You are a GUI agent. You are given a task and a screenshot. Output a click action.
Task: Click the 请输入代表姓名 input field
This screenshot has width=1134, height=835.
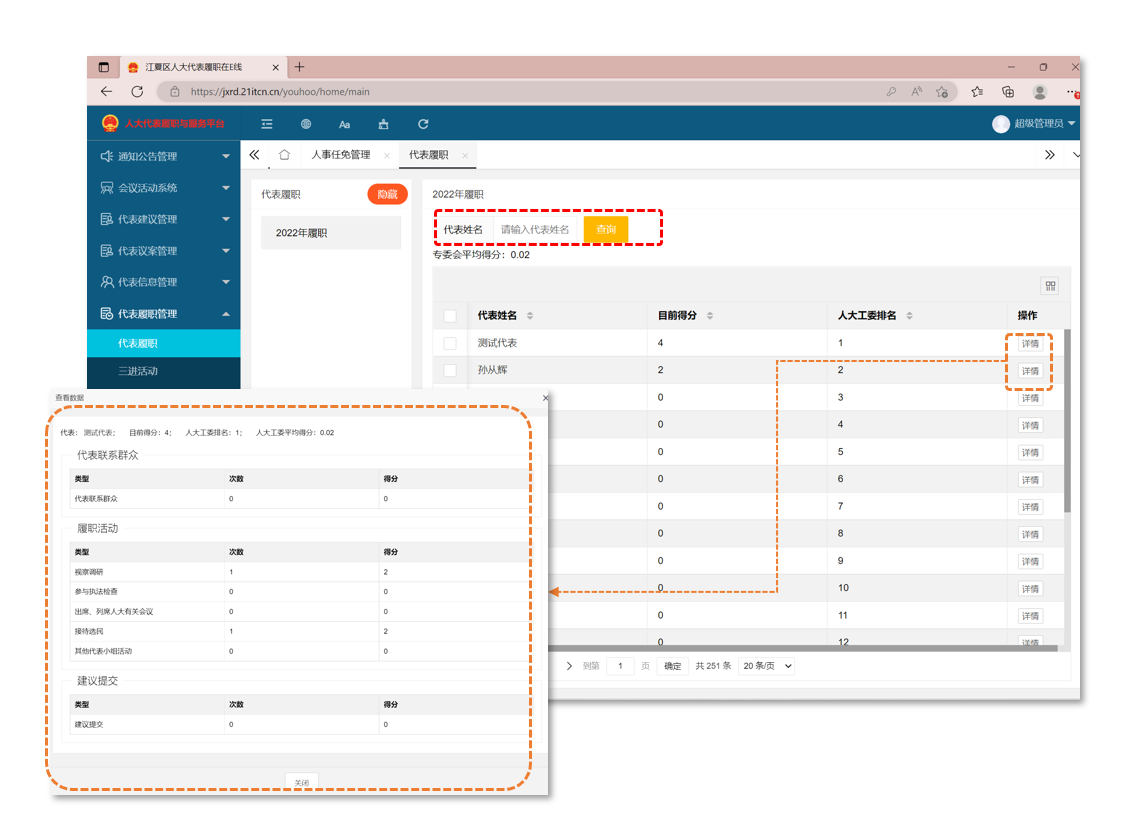pos(536,229)
